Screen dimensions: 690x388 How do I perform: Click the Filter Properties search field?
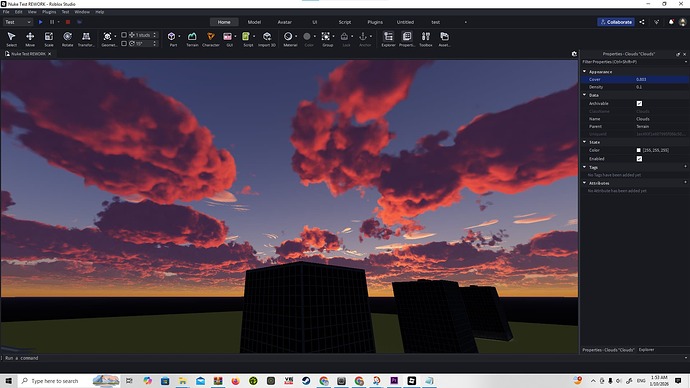[x=632, y=62]
